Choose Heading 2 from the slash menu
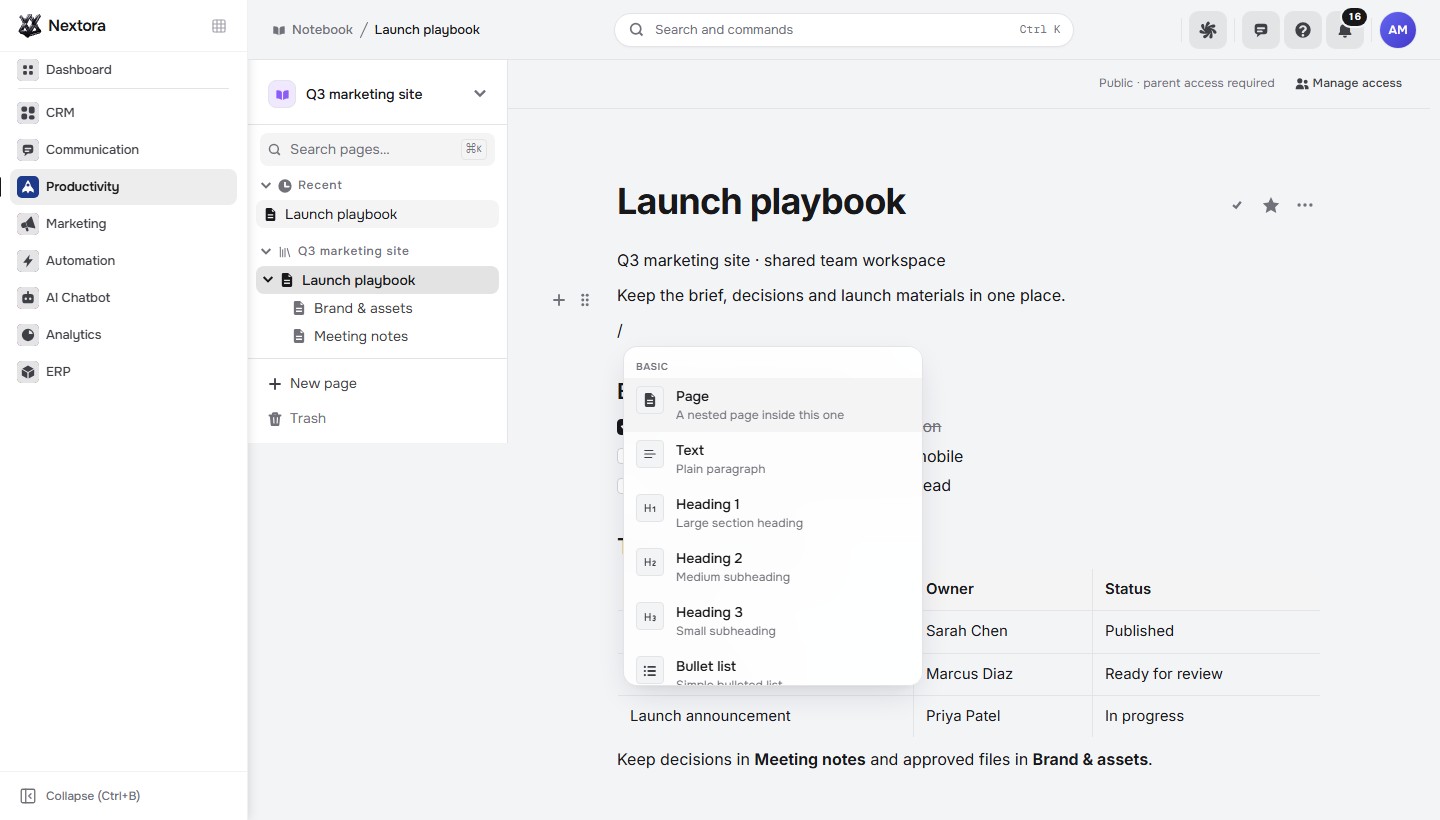 [772, 567]
